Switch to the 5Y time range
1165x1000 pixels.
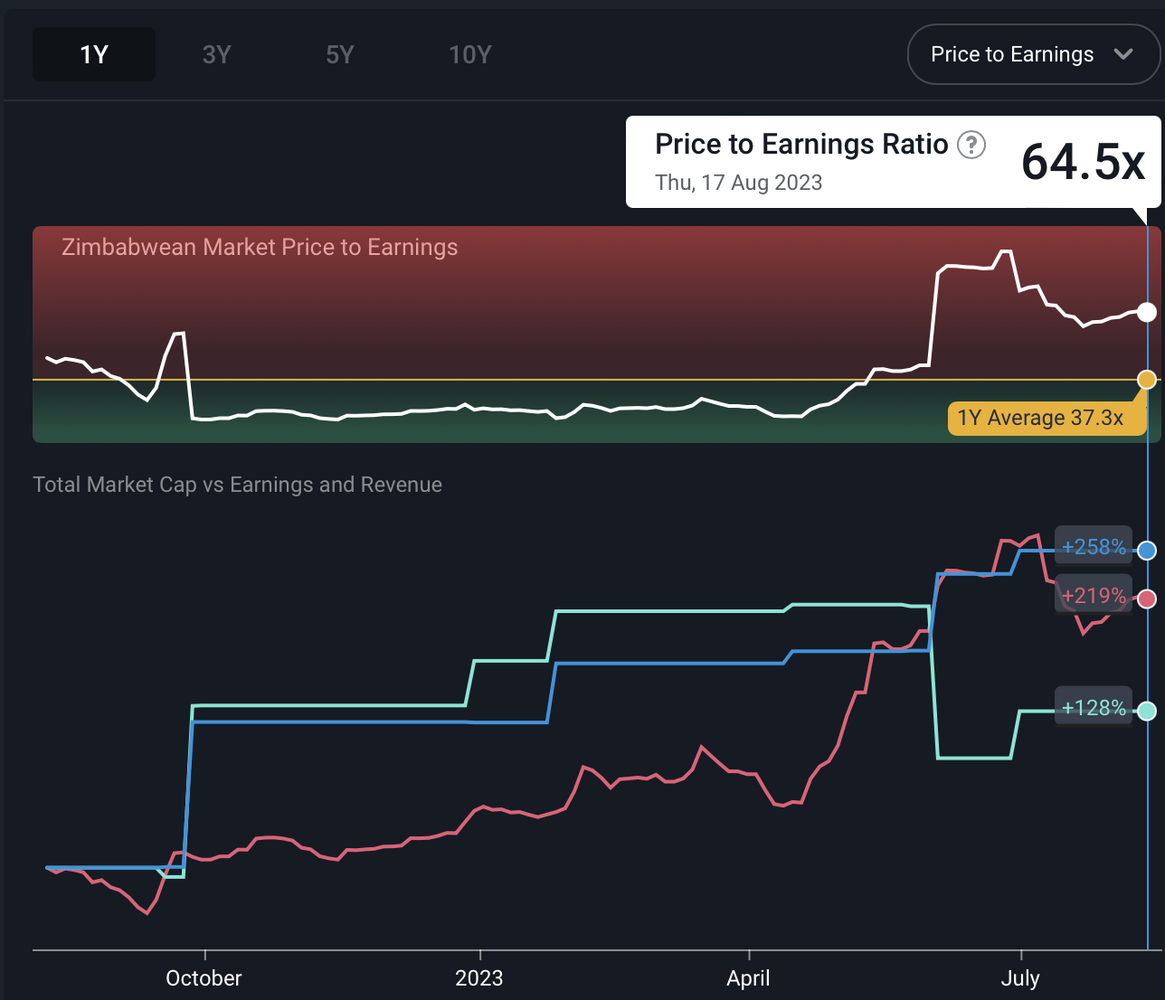click(x=340, y=54)
